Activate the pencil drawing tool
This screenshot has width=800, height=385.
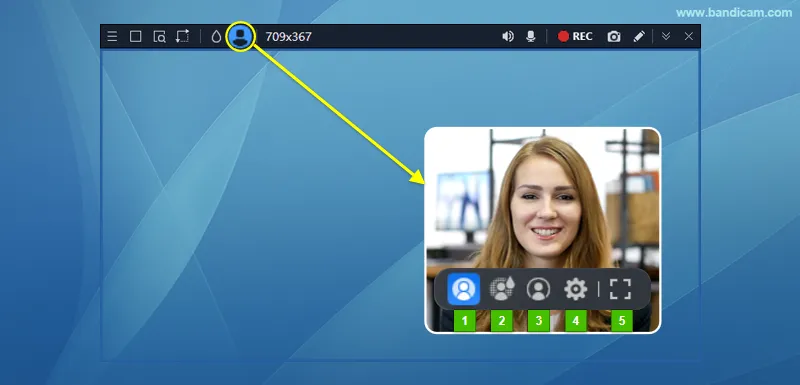(639, 37)
